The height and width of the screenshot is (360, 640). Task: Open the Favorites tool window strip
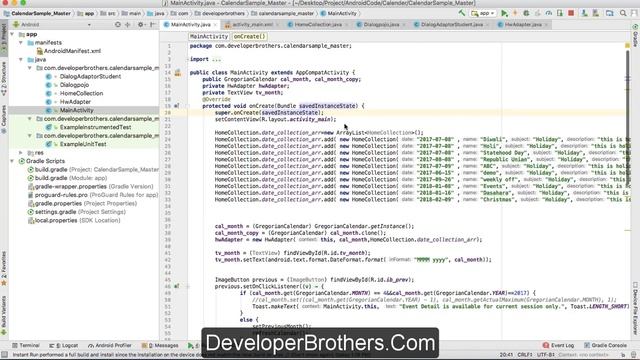[4, 269]
